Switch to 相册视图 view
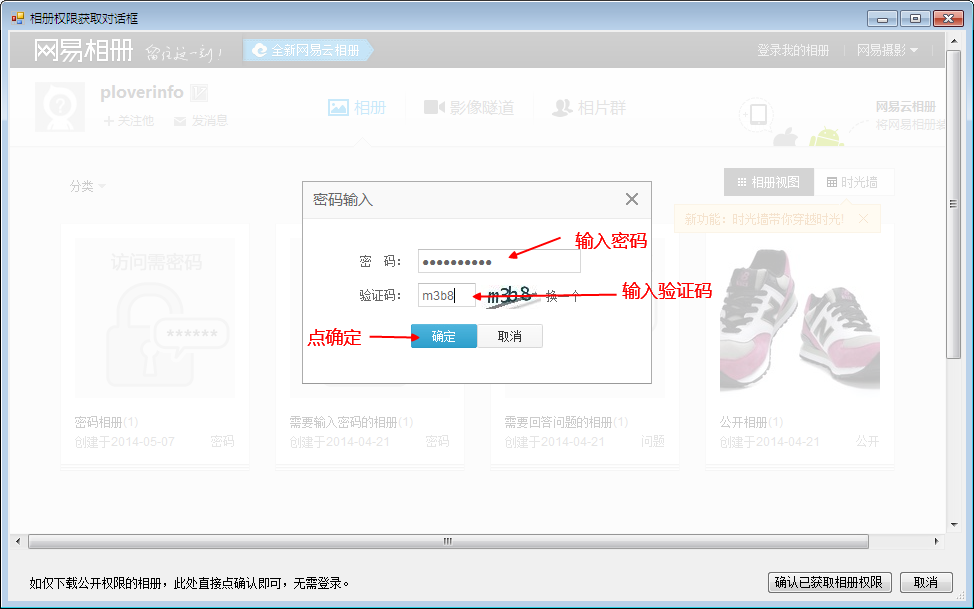The image size is (974, 609). click(768, 182)
